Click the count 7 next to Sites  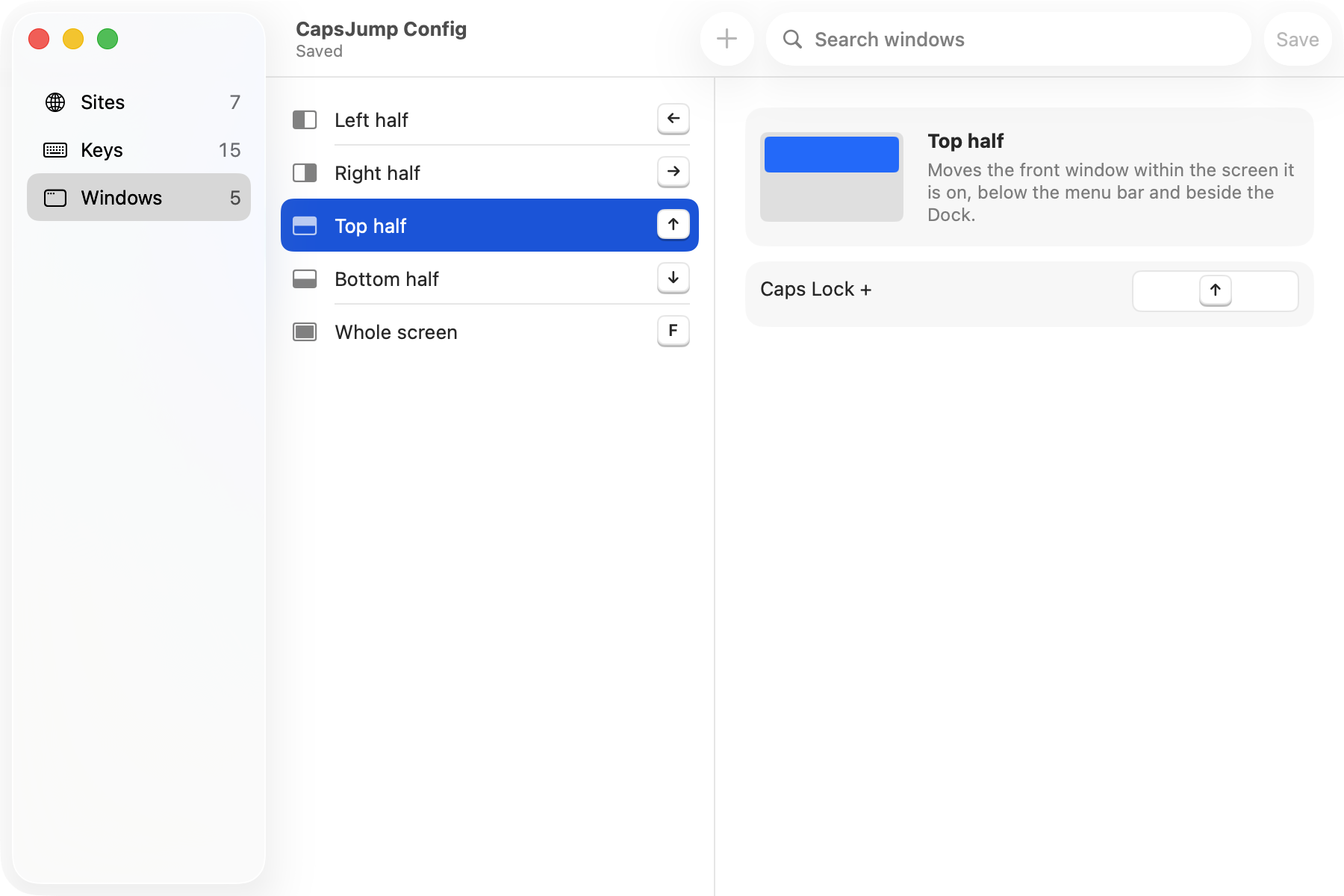coord(235,102)
